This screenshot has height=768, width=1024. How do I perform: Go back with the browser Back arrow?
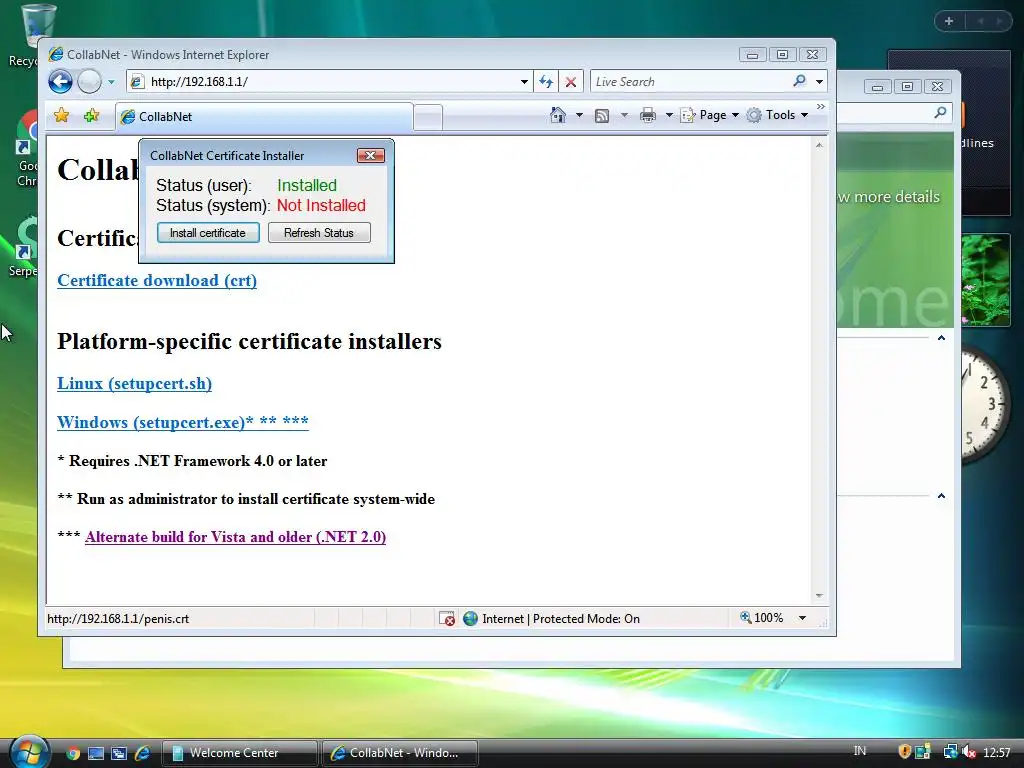(60, 82)
